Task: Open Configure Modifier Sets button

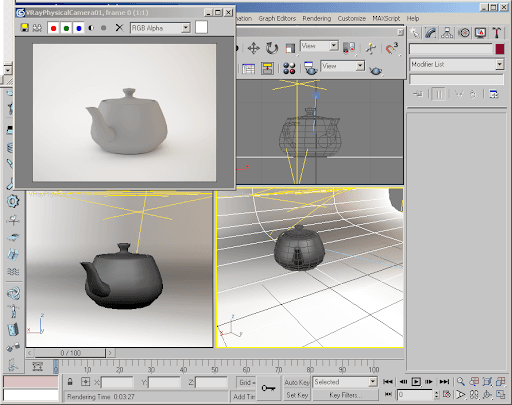Action: pyautogui.click(x=494, y=95)
